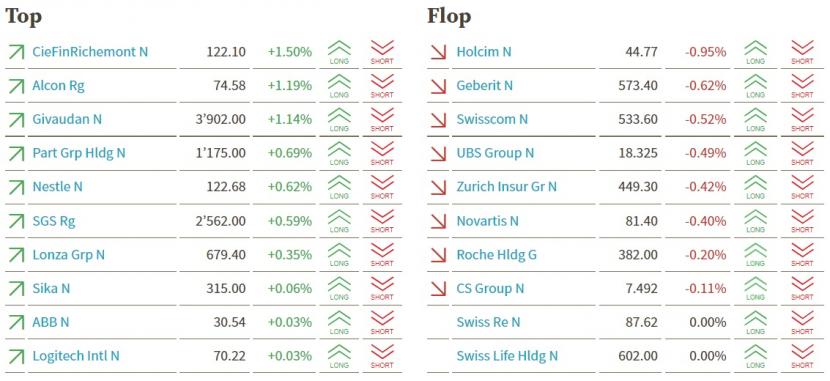Click the LONG icon for Holcim N
The image size is (830, 381).
point(756,52)
